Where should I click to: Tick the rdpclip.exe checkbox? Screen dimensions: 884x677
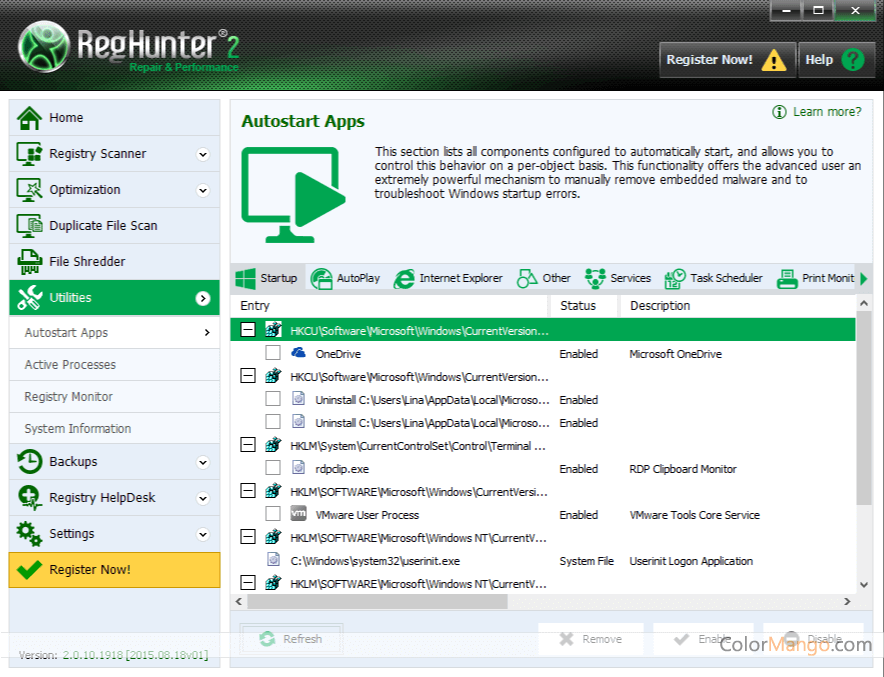point(273,468)
